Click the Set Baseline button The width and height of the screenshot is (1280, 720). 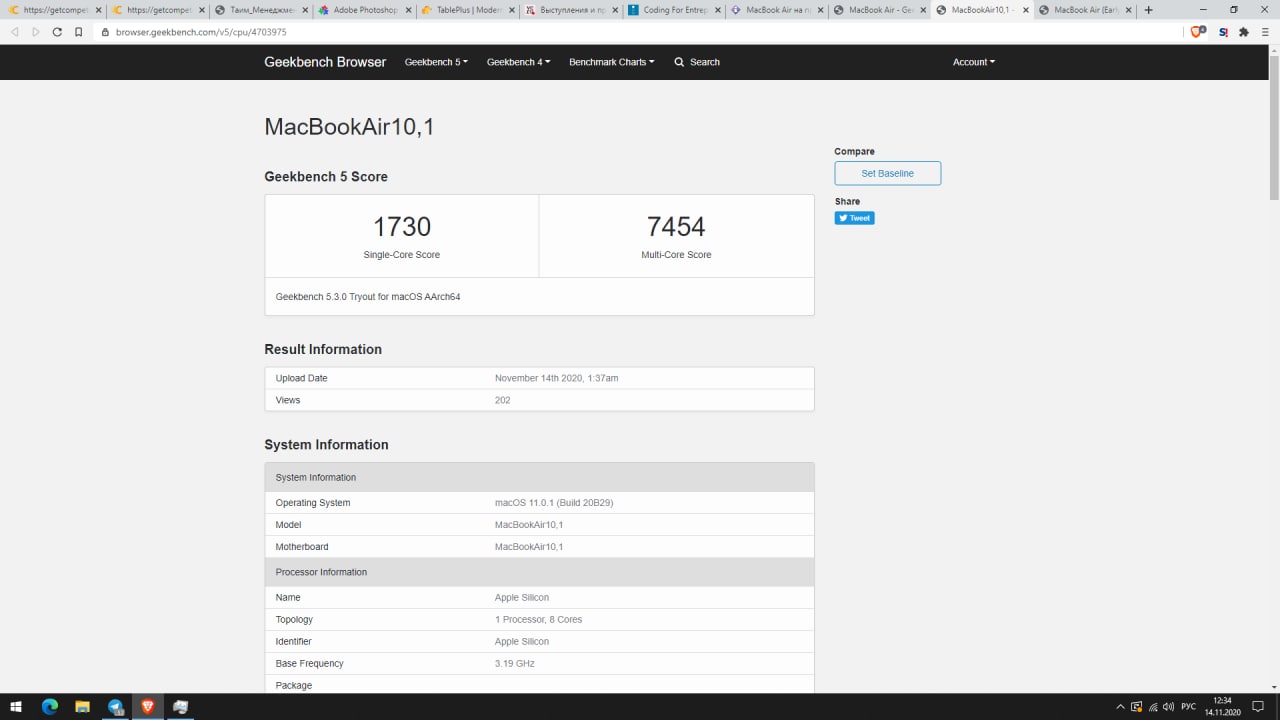coord(888,173)
